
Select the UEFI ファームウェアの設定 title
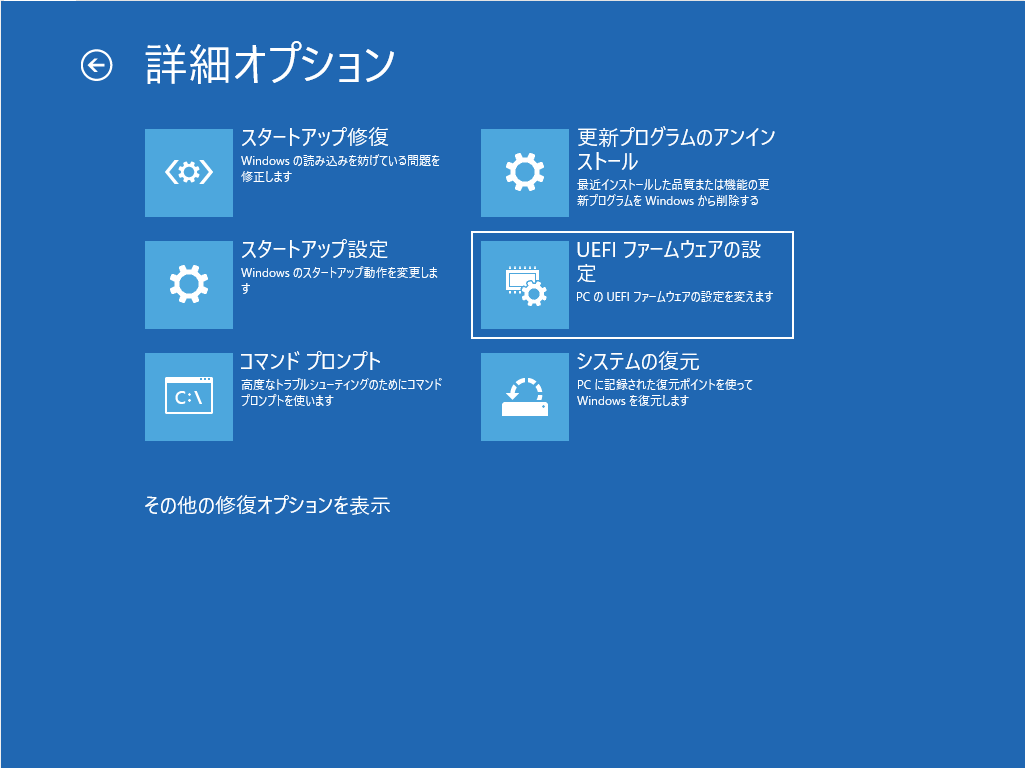pyautogui.click(x=668, y=261)
